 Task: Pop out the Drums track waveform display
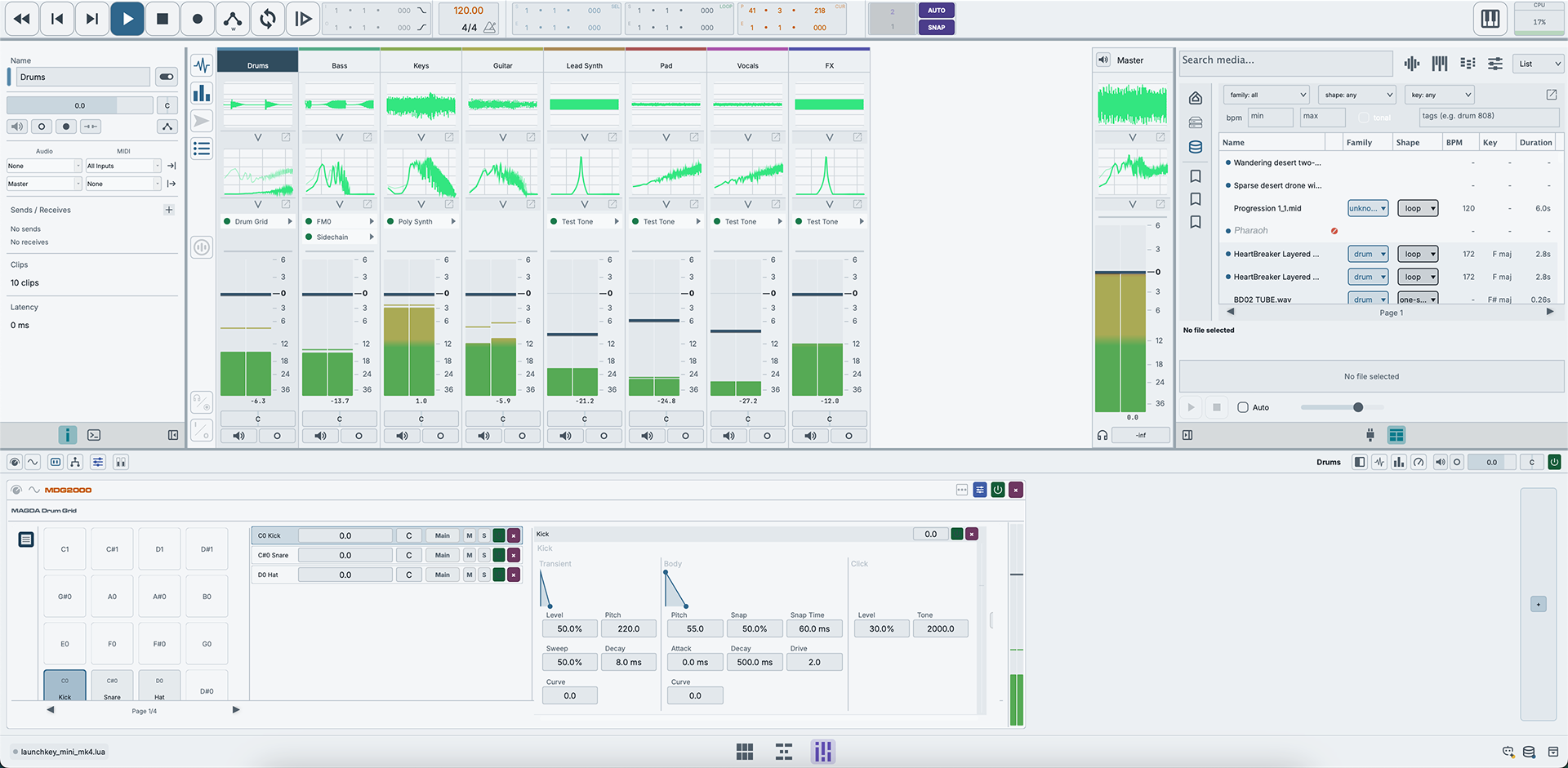coord(286,137)
